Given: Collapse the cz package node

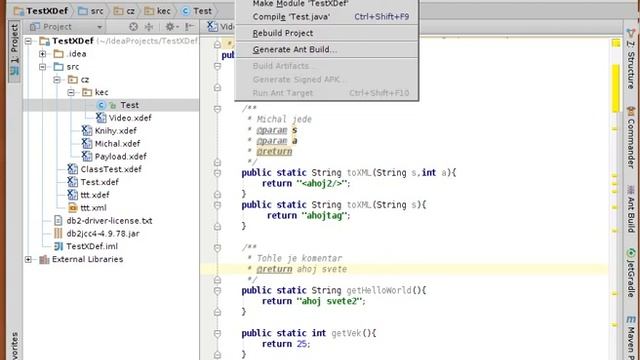Looking at the screenshot, I should pos(57,80).
